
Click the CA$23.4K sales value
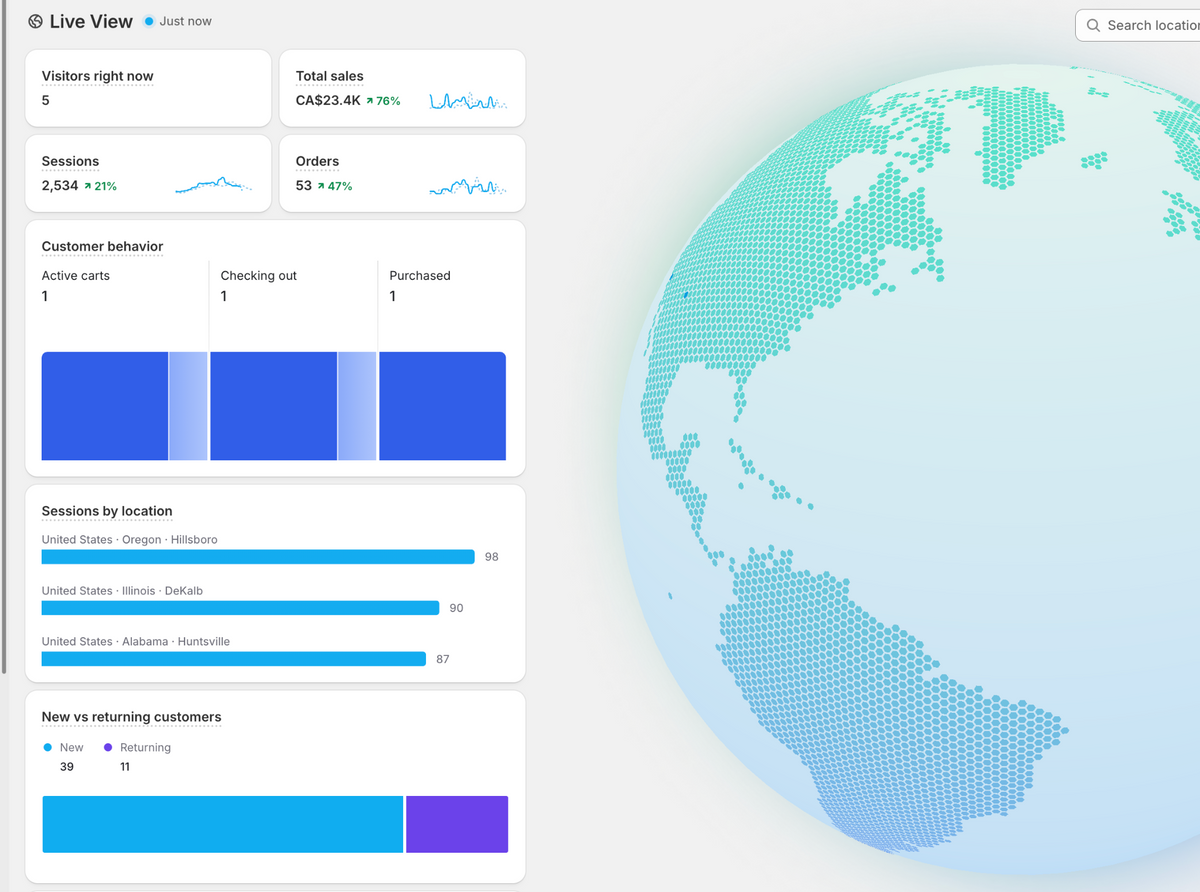tap(328, 101)
